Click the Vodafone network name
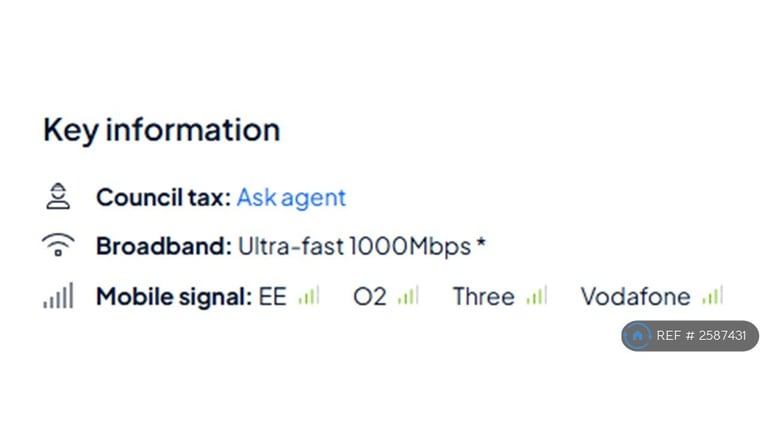The width and height of the screenshot is (768, 432). pos(635,296)
